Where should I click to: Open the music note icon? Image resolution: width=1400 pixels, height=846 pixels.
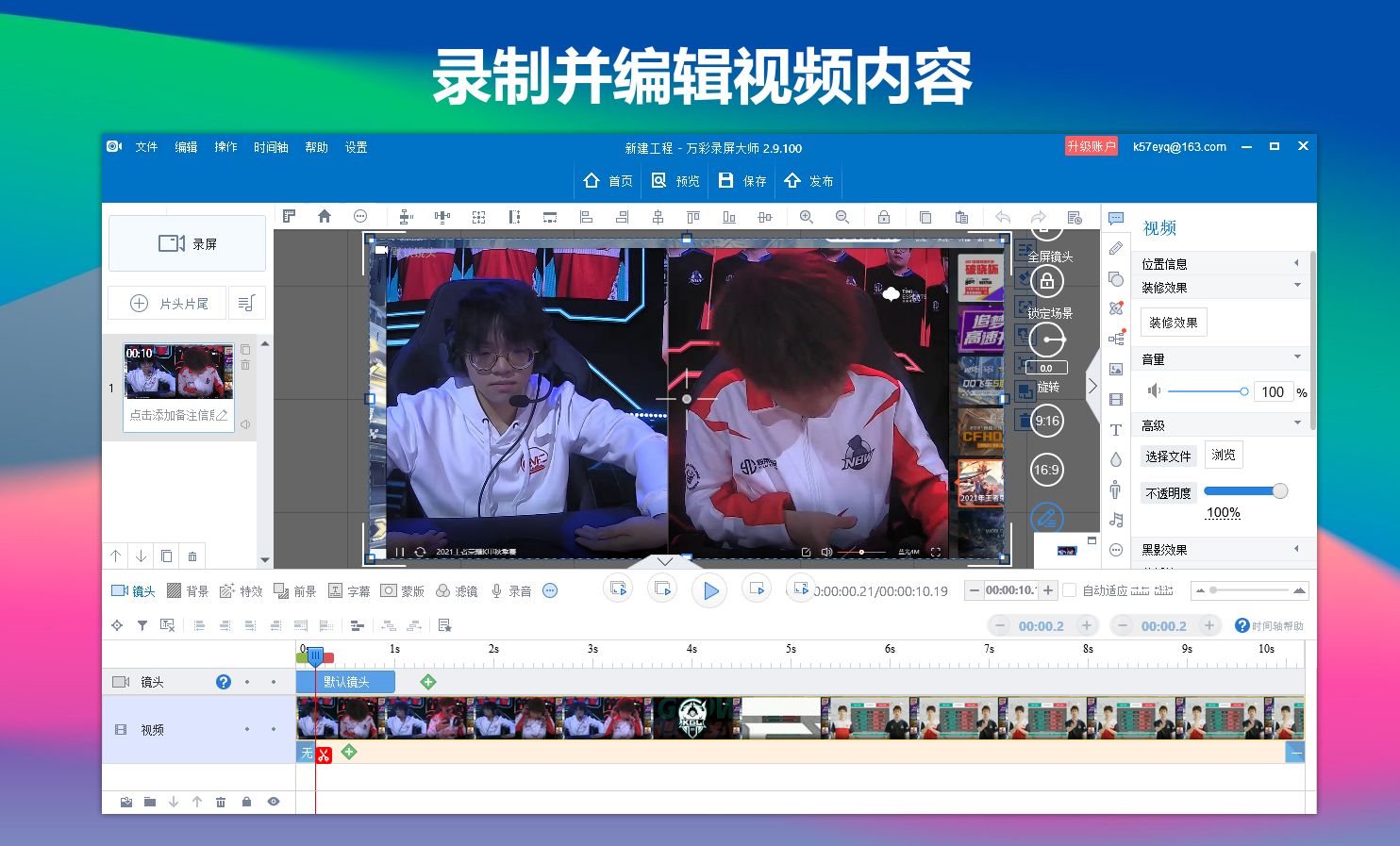pos(1116,520)
